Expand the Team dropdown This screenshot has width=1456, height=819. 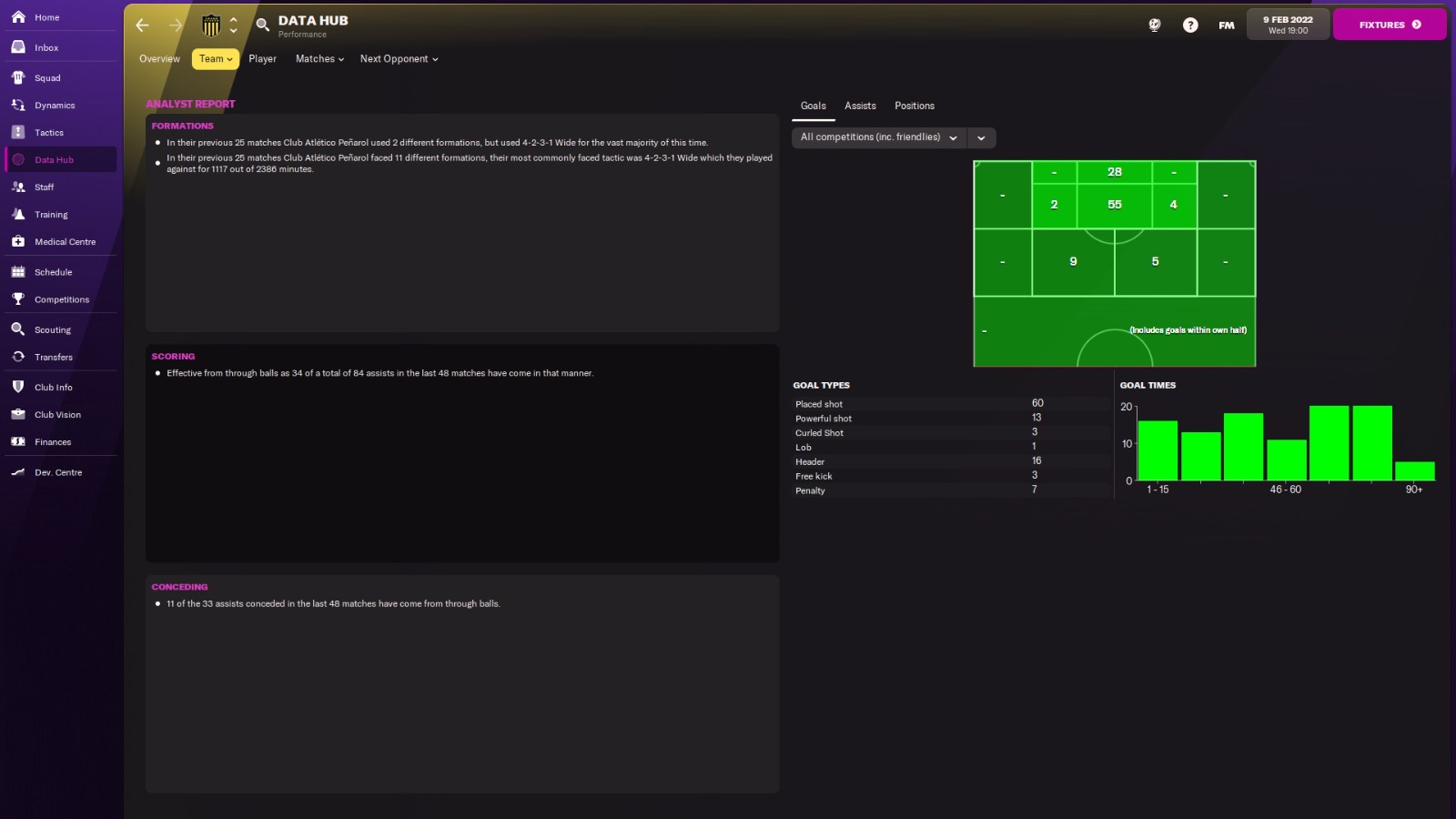coord(215,58)
